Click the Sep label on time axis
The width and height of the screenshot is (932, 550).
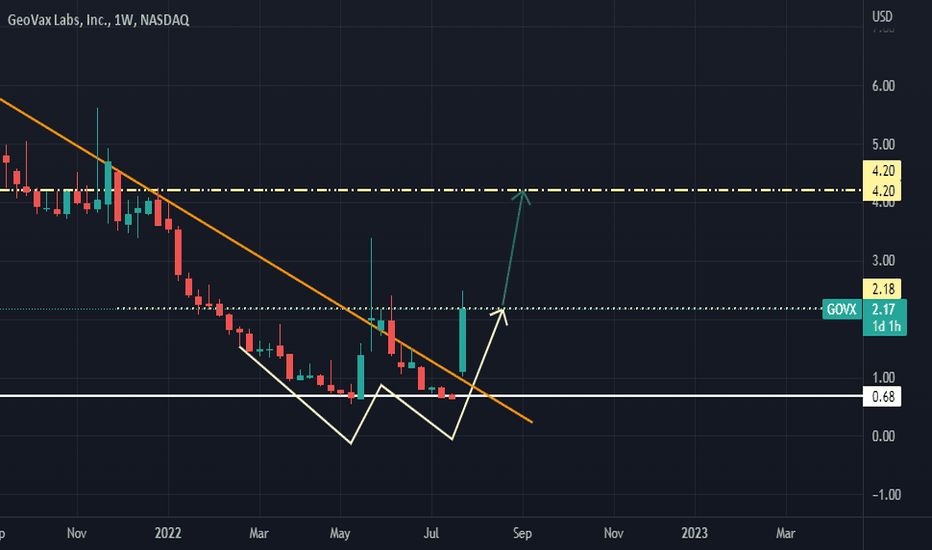click(522, 533)
